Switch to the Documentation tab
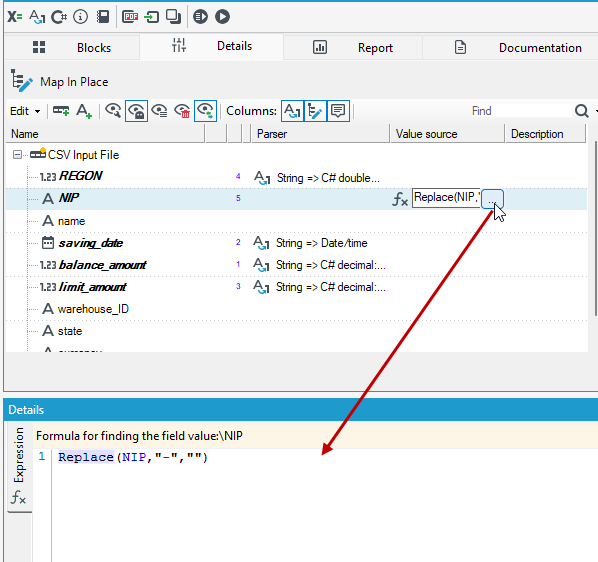 click(510, 48)
